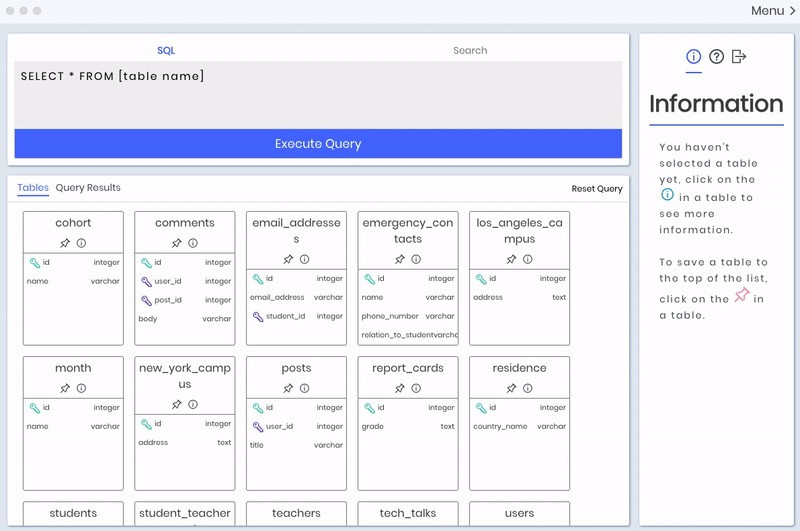800x531 pixels.
Task: Show info for month table
Action: [81, 388]
